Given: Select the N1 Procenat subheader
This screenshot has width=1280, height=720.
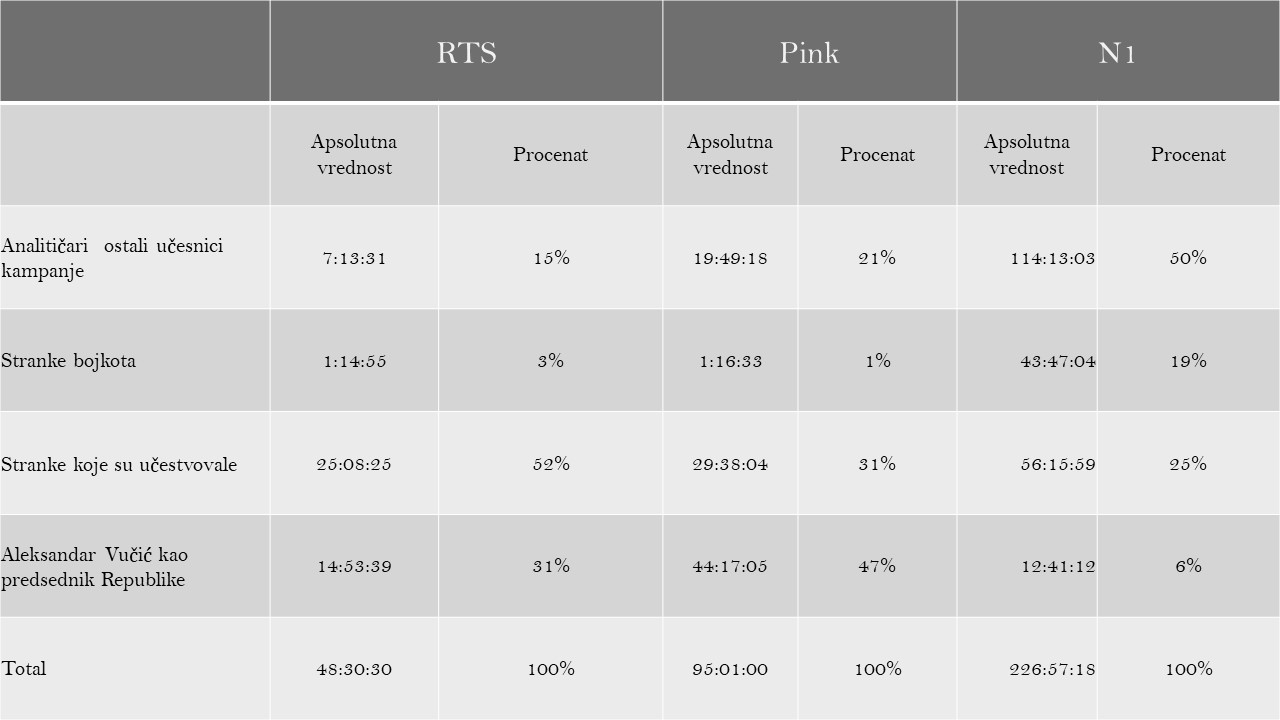Looking at the screenshot, I should (x=1188, y=155).
